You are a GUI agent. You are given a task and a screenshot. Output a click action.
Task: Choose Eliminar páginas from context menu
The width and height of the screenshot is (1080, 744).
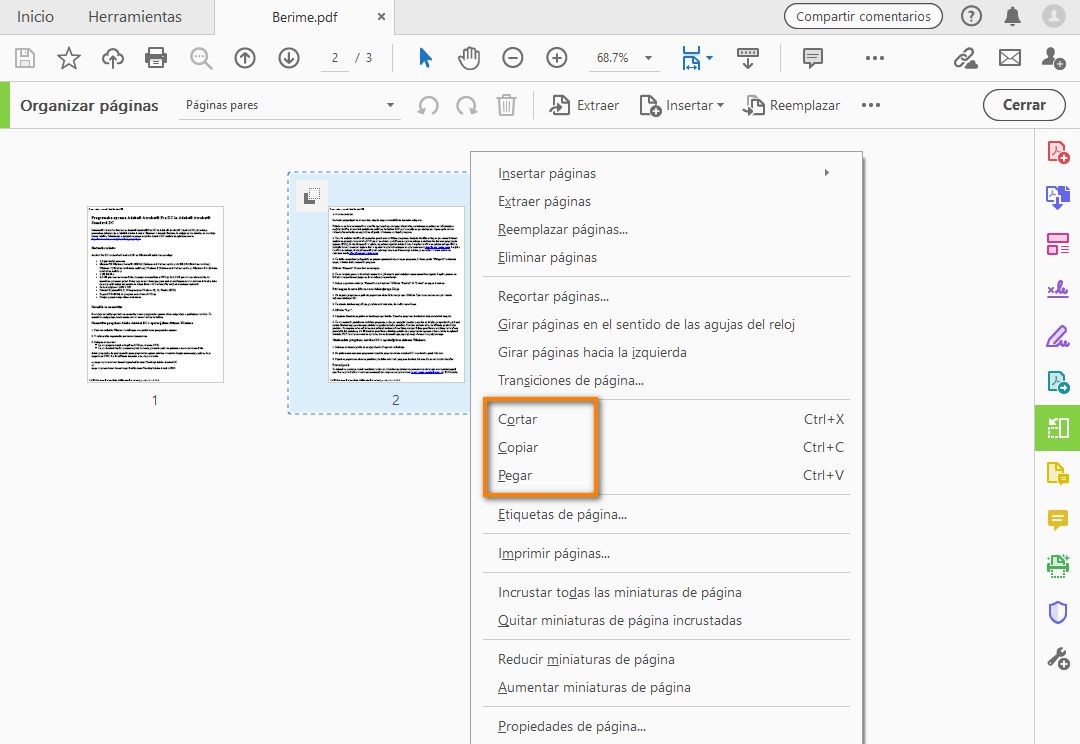547,257
